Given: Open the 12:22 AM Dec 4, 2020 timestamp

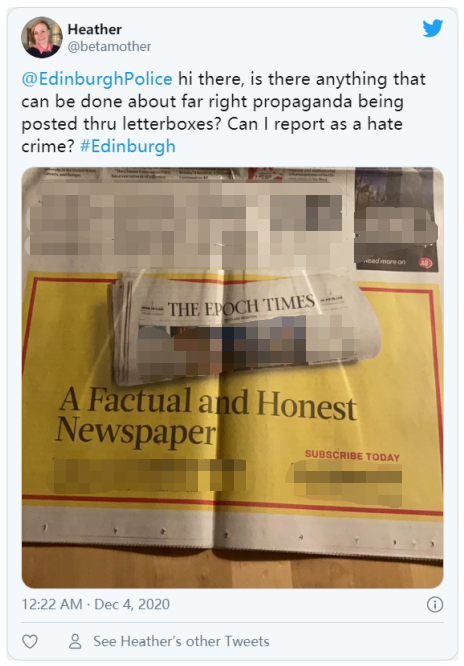Looking at the screenshot, I should click(96, 604).
